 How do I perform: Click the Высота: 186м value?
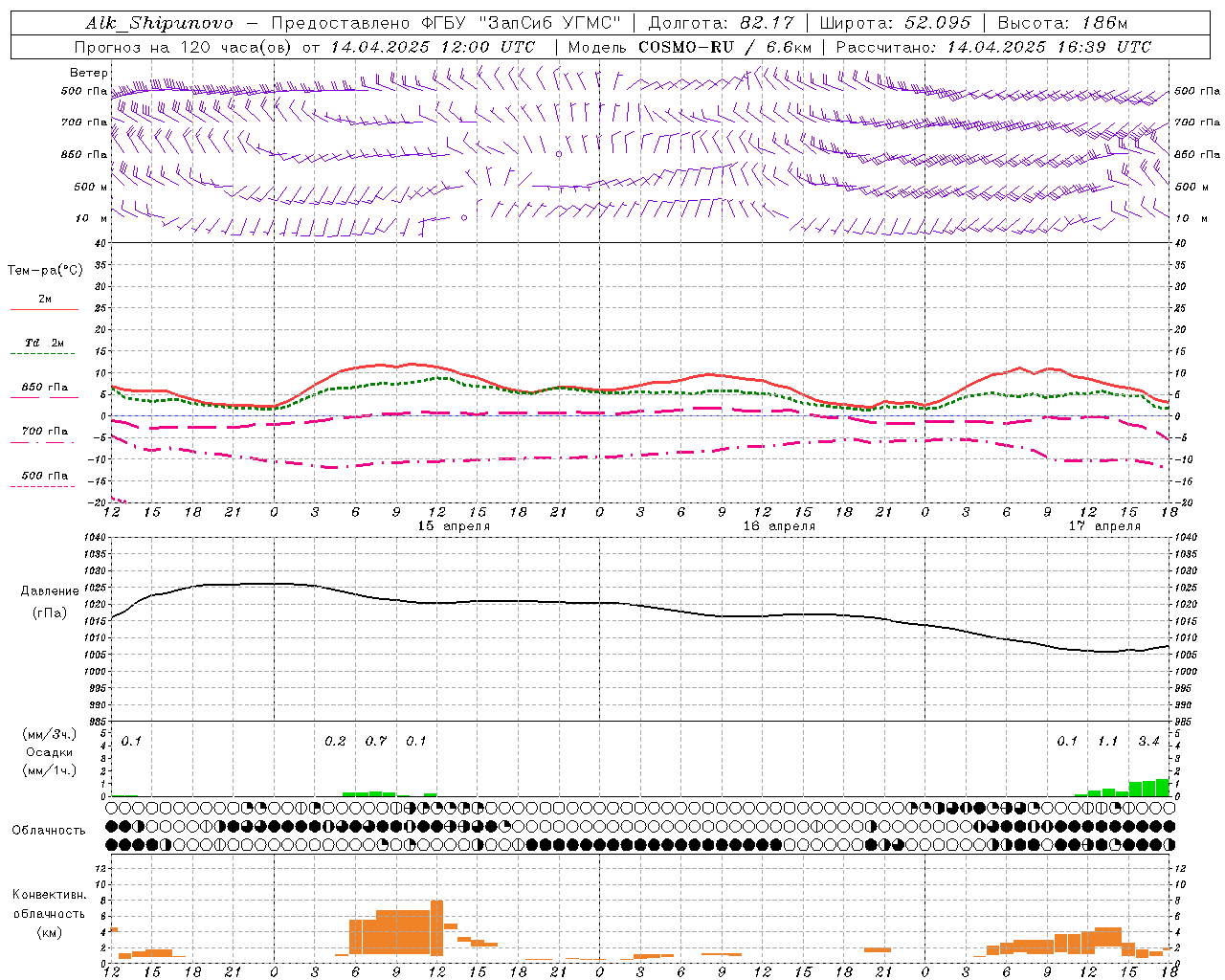(1063, 23)
